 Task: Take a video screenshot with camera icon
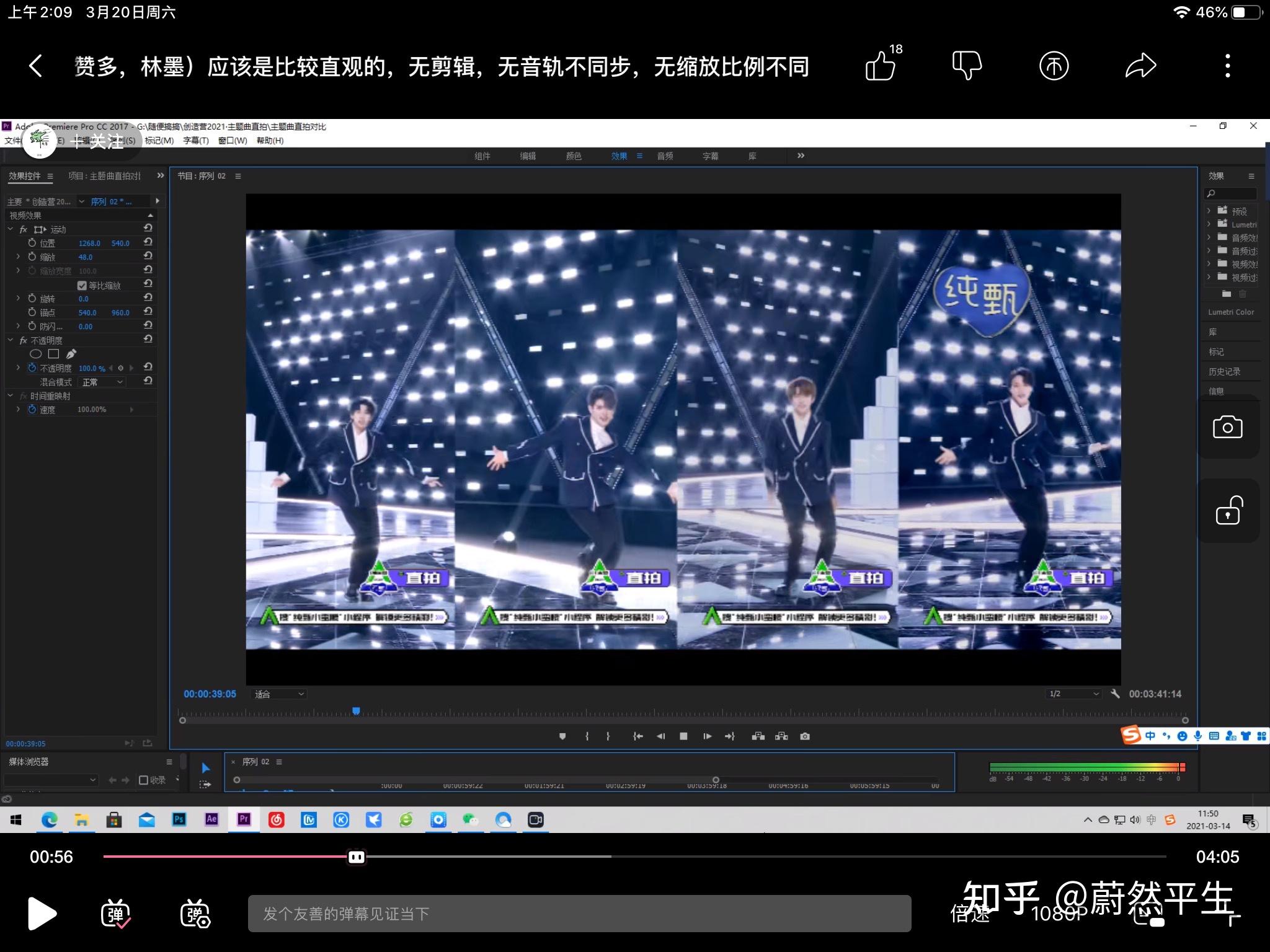1228,428
